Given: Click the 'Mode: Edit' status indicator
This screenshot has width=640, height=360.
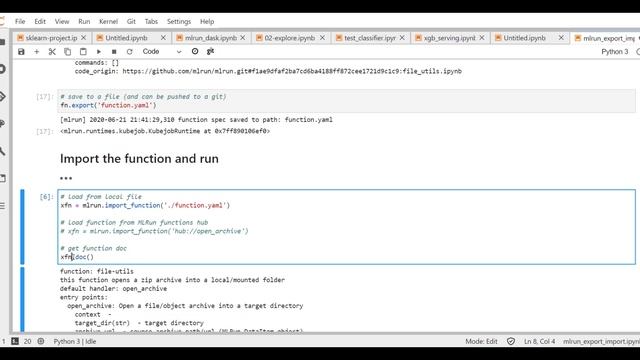Looking at the screenshot, I should pos(481,341).
